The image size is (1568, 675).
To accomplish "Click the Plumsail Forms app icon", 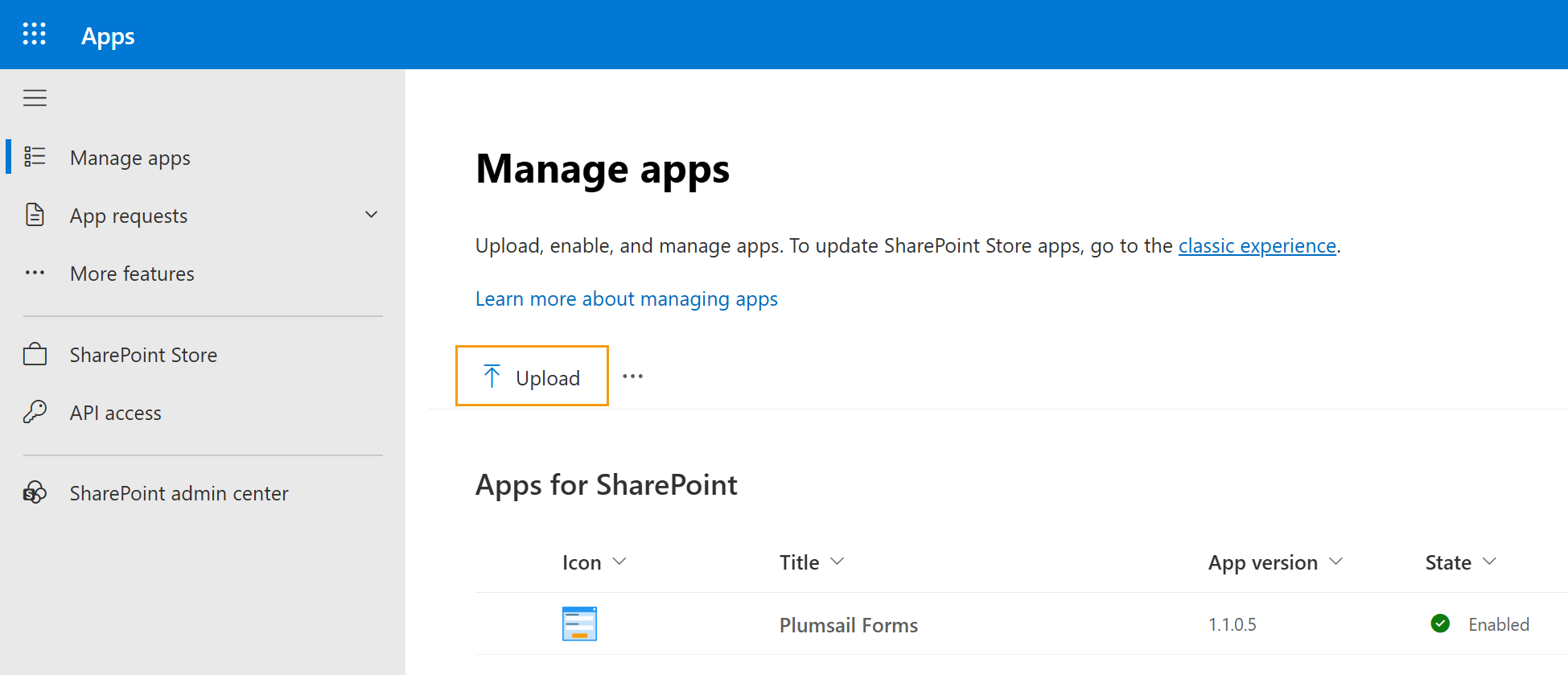I will pyautogui.click(x=579, y=624).
